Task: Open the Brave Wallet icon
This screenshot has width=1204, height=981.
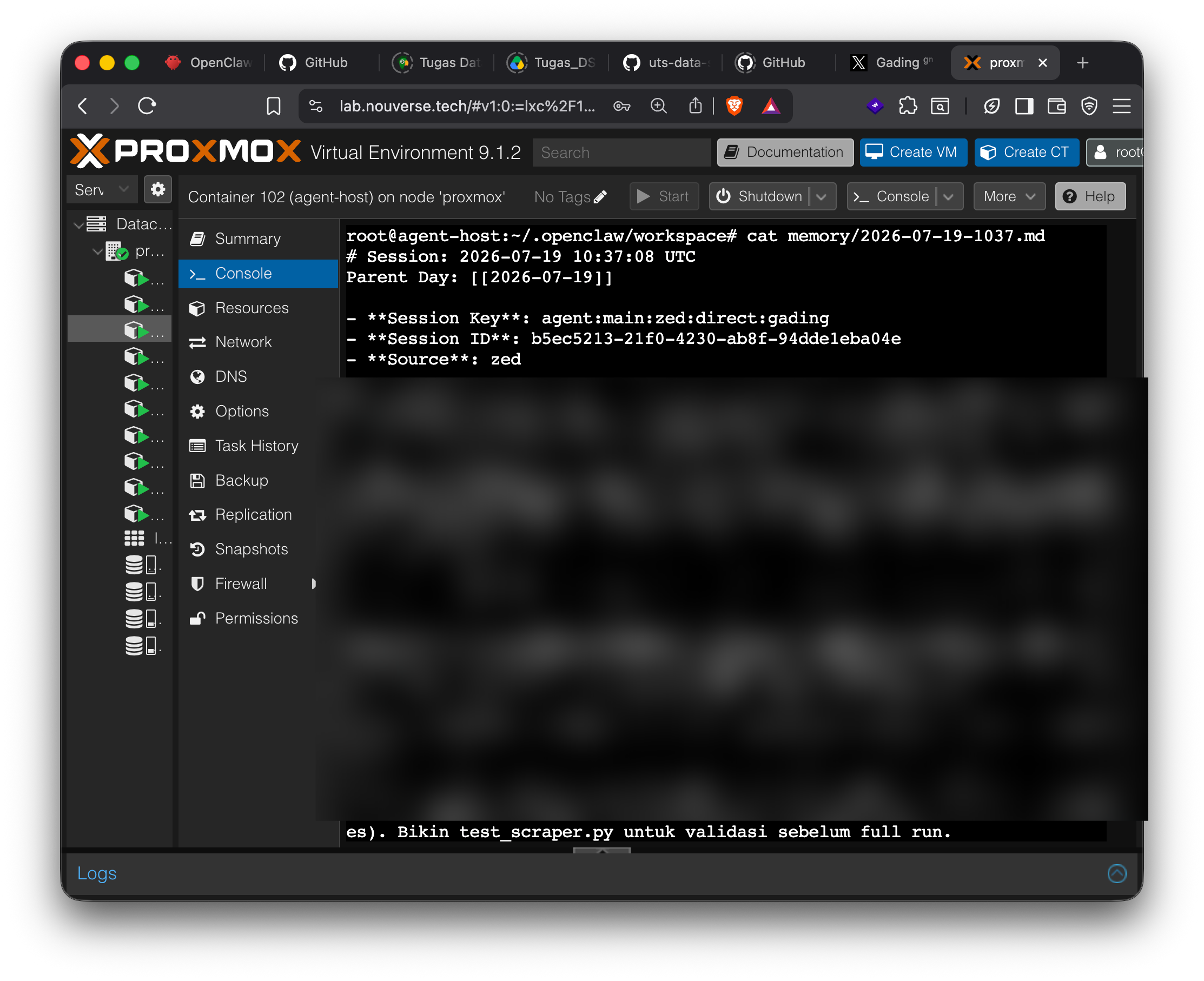Action: pyautogui.click(x=1056, y=105)
